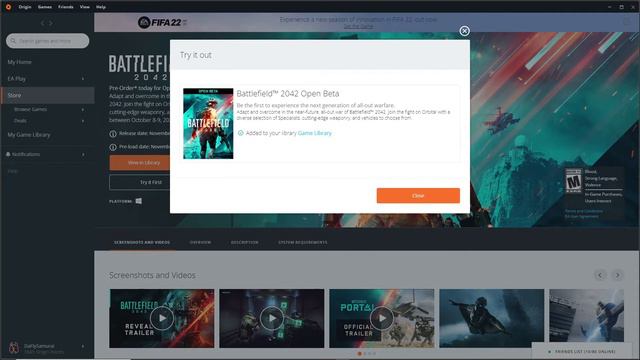Viewport: 640px width, 360px height.
Task: Select the first carousel page dot
Action: click(360, 353)
